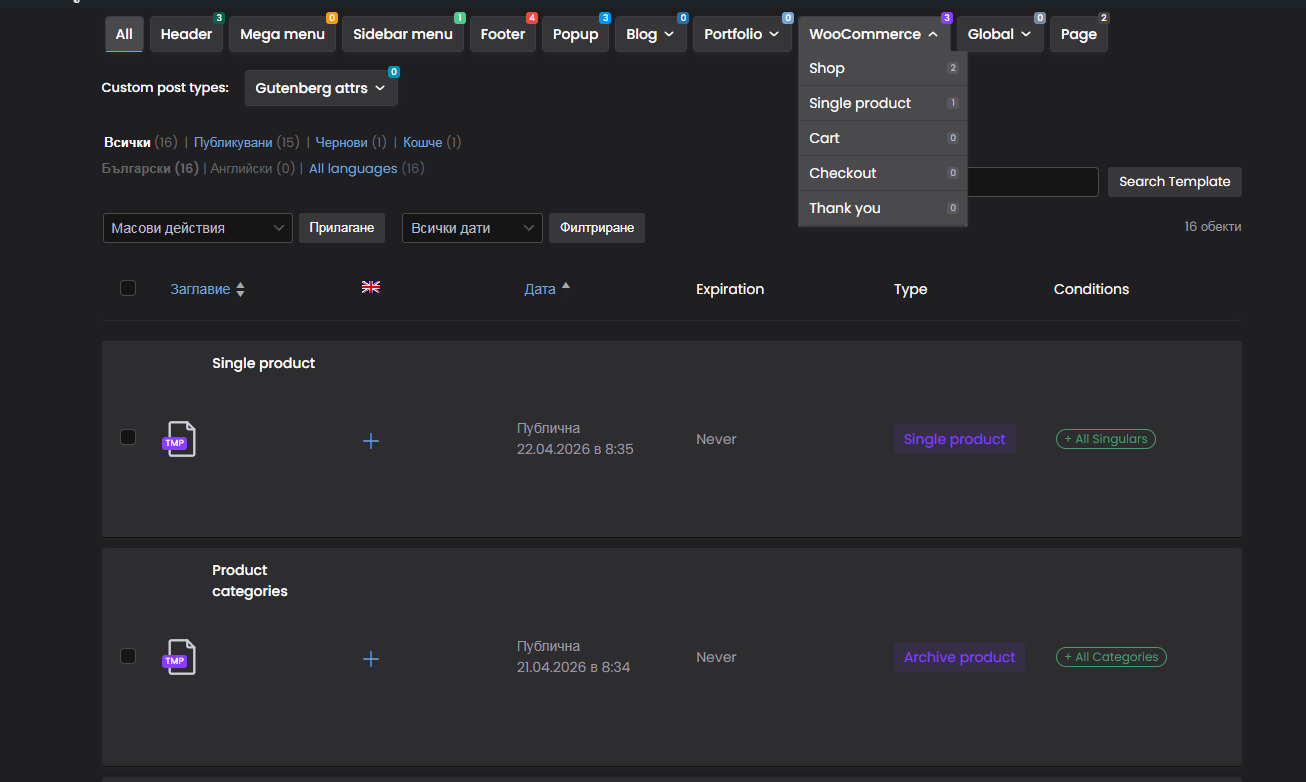The image size is (1306, 782).
Task: Click the All Singulars condition tag
Action: pos(1105,439)
